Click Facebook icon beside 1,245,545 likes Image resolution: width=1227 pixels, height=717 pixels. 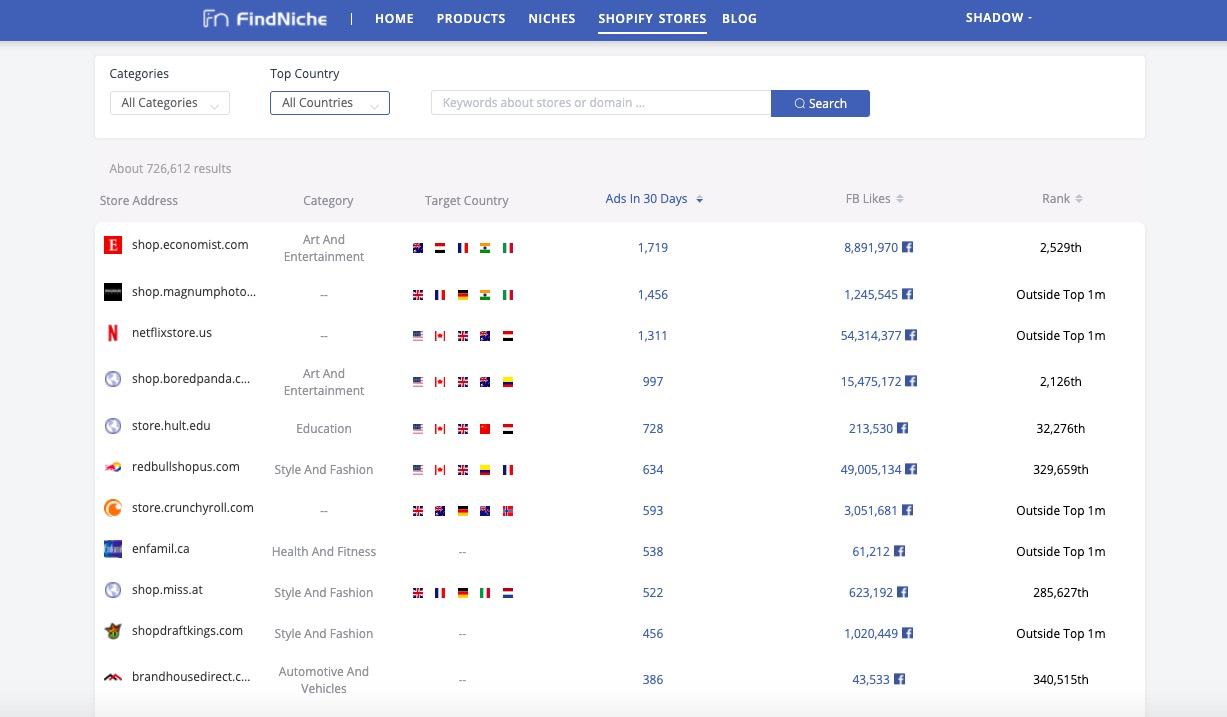coord(908,294)
